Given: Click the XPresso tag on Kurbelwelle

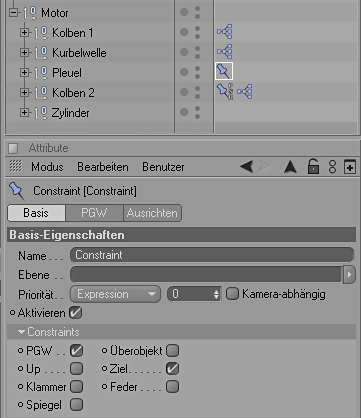Looking at the screenshot, I should pyautogui.click(x=225, y=52).
